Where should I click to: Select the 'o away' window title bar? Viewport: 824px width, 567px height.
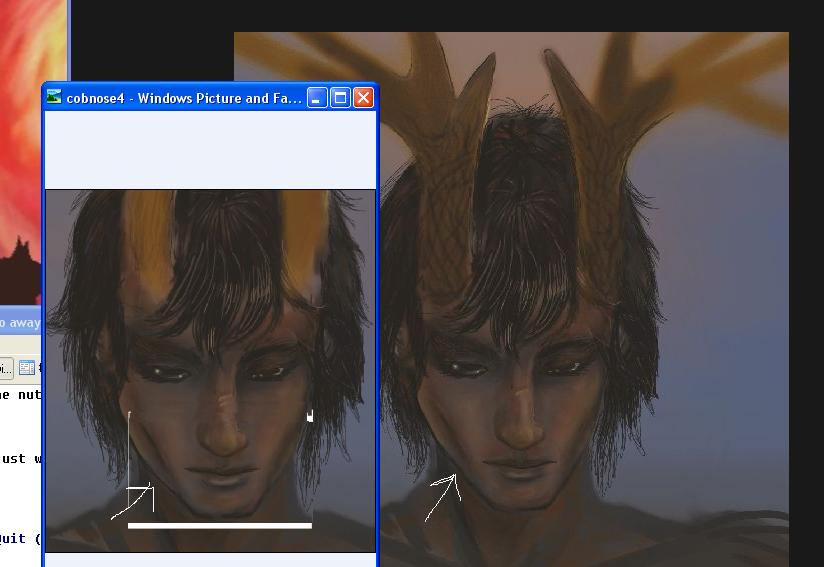20,323
